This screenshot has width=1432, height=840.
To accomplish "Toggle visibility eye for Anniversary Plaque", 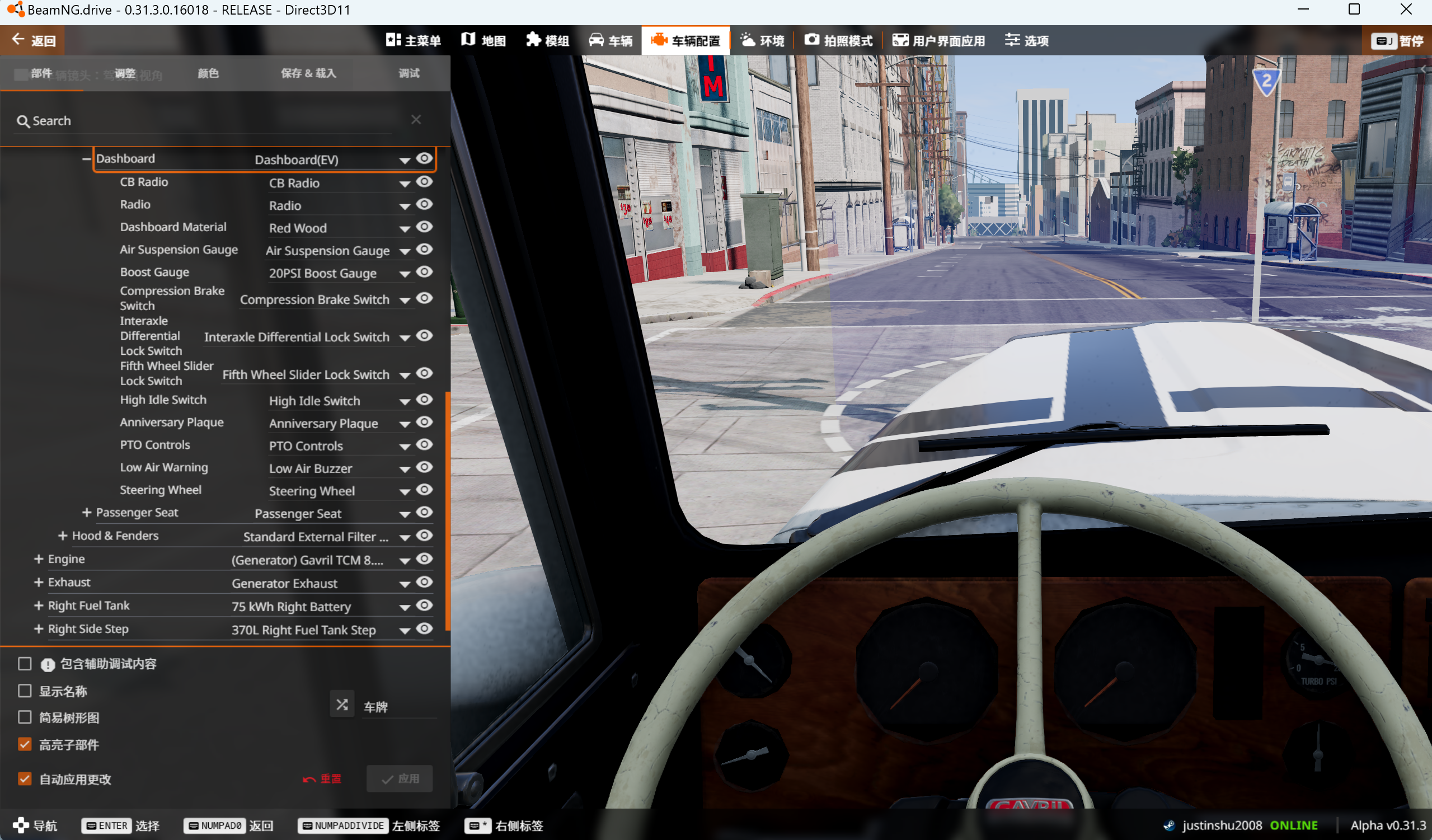I will [425, 423].
